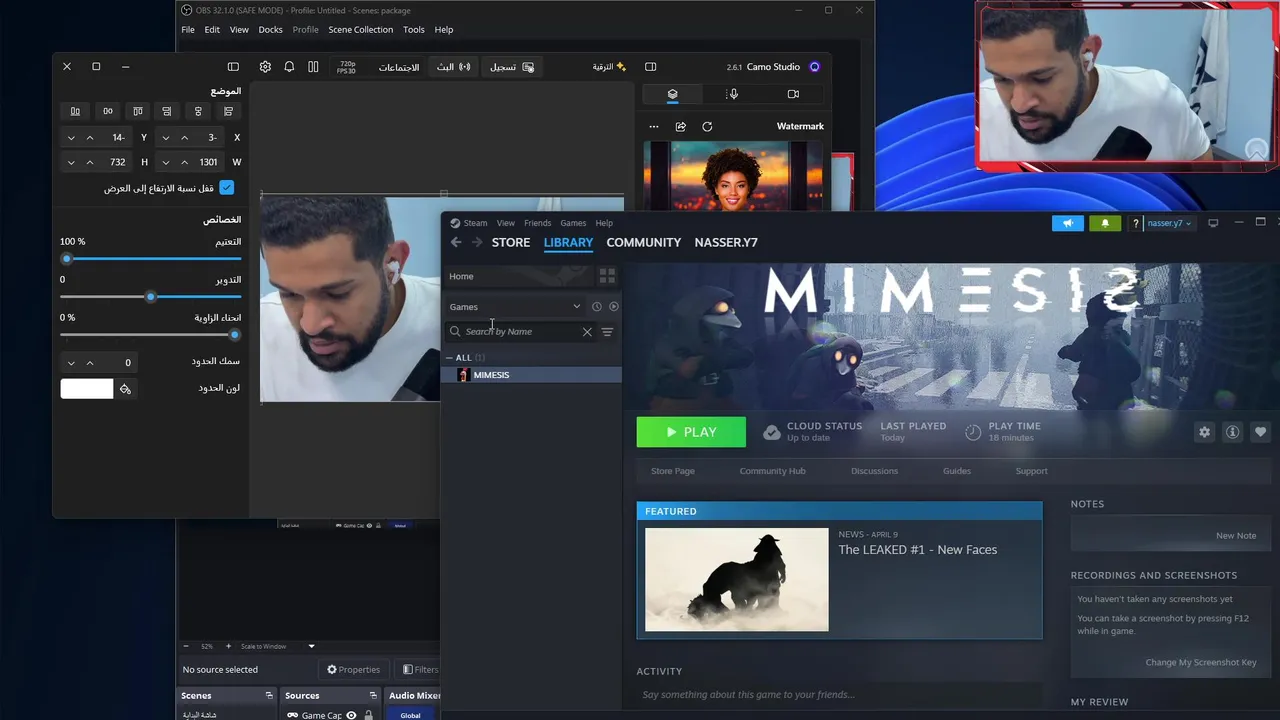
Task: Click the Camo الاجتماعات meetings button
Action: [x=399, y=67]
